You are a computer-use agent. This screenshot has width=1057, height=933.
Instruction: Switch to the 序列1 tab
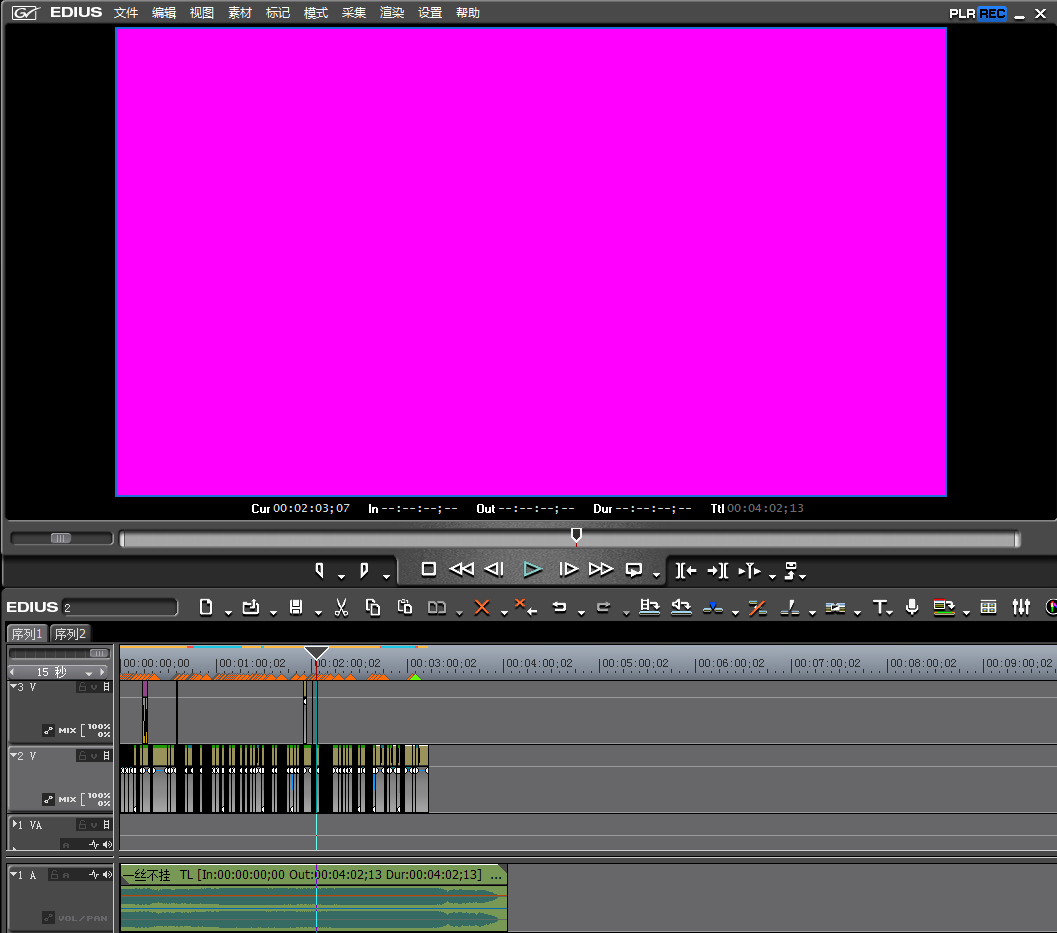tap(27, 634)
